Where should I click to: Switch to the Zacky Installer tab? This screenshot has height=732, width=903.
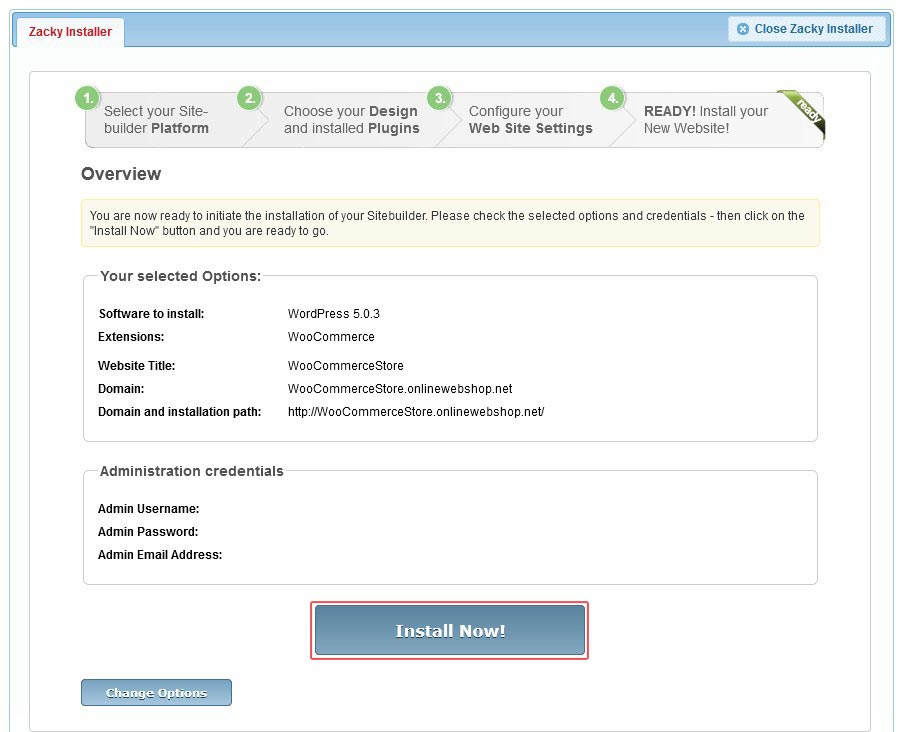point(67,31)
